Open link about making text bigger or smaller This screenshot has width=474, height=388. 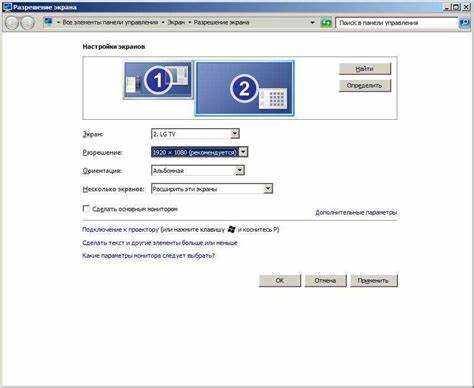click(x=160, y=243)
